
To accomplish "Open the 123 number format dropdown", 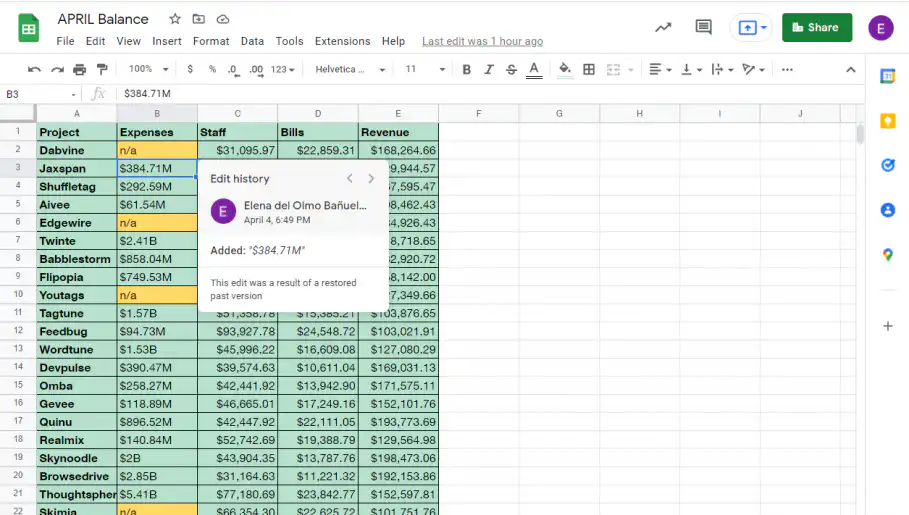I will pos(283,70).
